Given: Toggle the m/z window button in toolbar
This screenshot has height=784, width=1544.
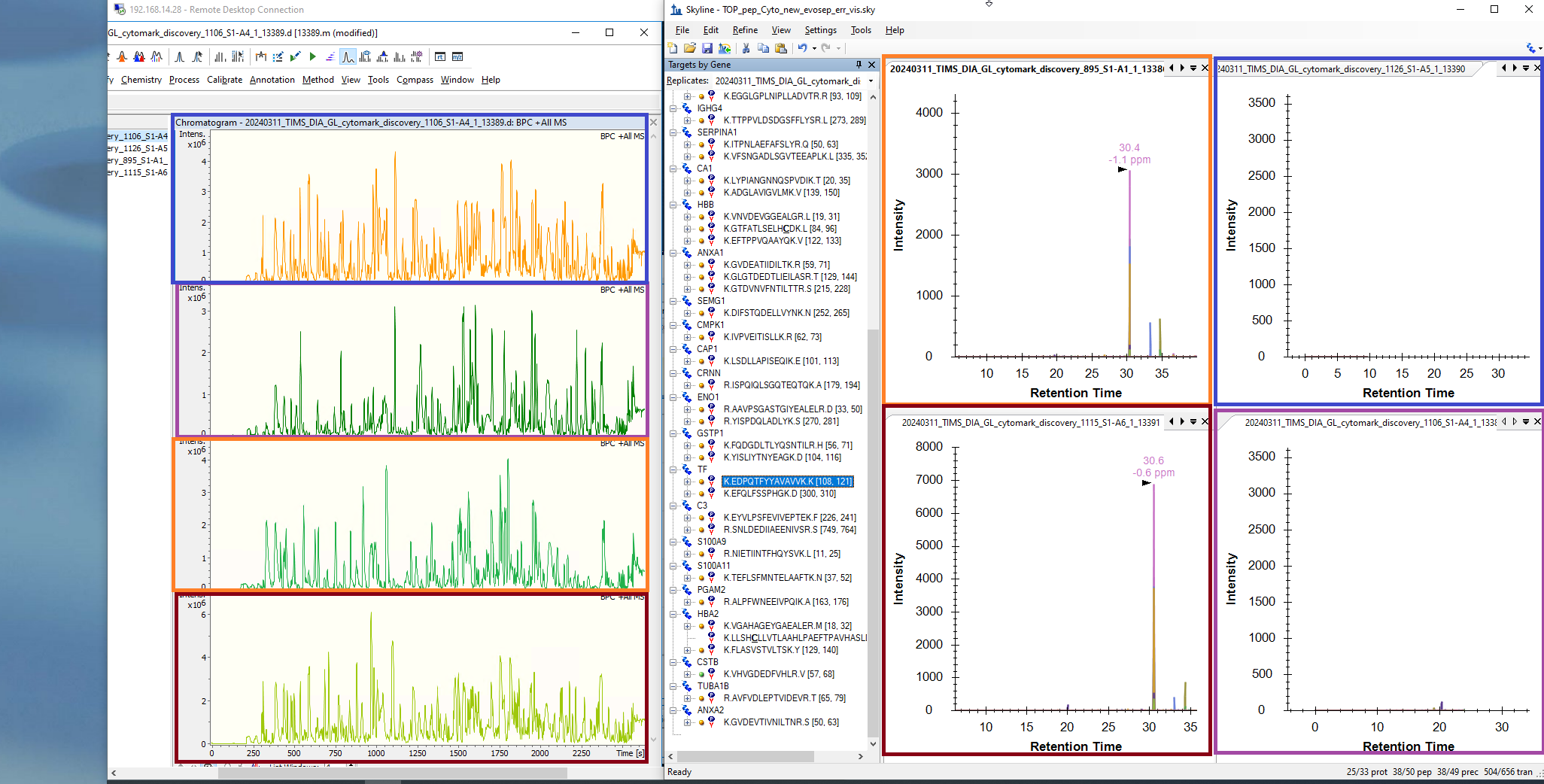Looking at the screenshot, I should click(x=457, y=56).
